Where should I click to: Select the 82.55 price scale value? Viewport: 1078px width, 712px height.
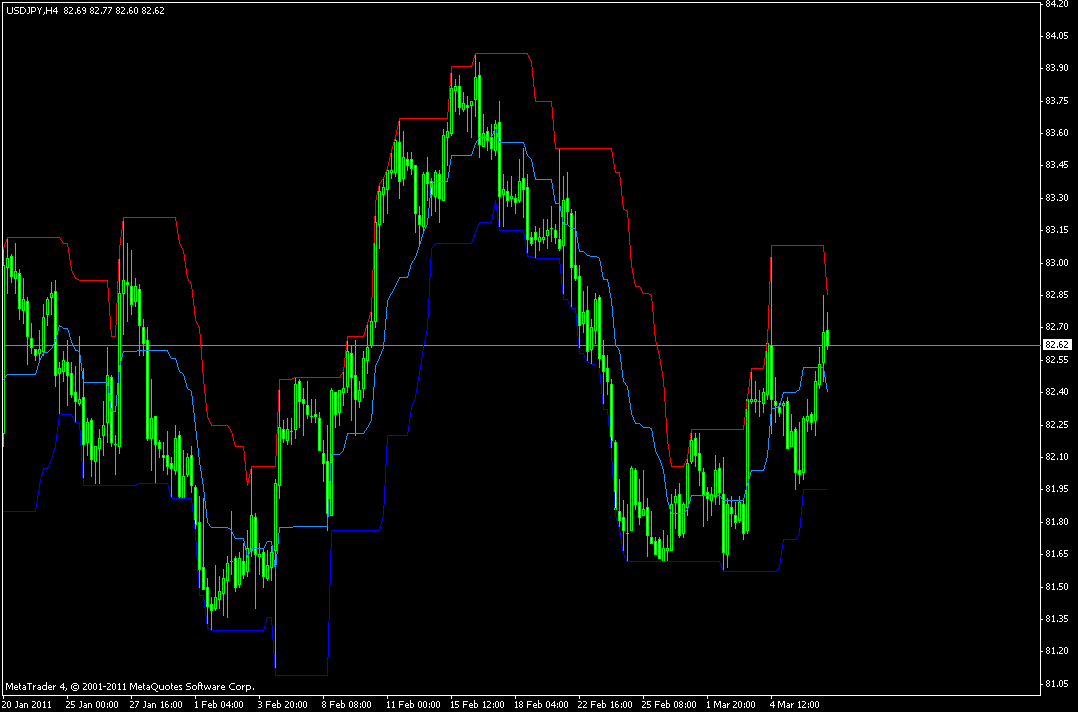click(x=1056, y=359)
